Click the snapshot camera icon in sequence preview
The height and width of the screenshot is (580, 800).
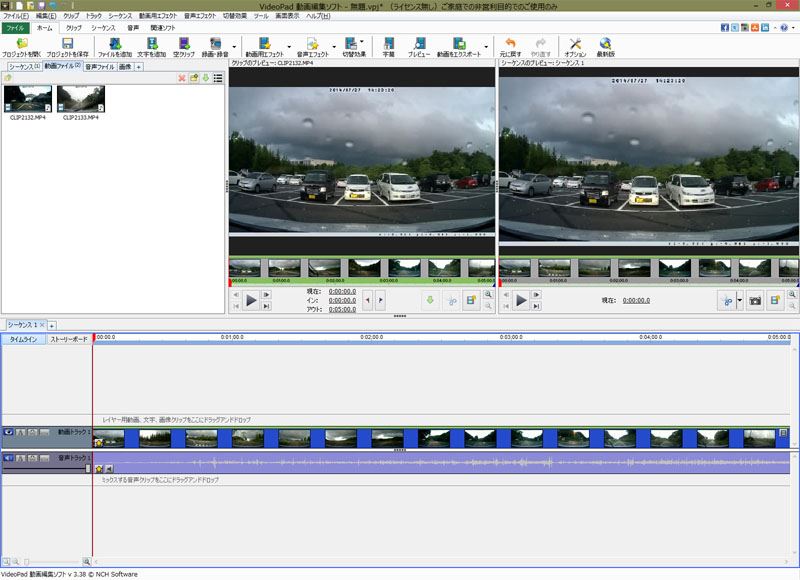pyautogui.click(x=755, y=300)
